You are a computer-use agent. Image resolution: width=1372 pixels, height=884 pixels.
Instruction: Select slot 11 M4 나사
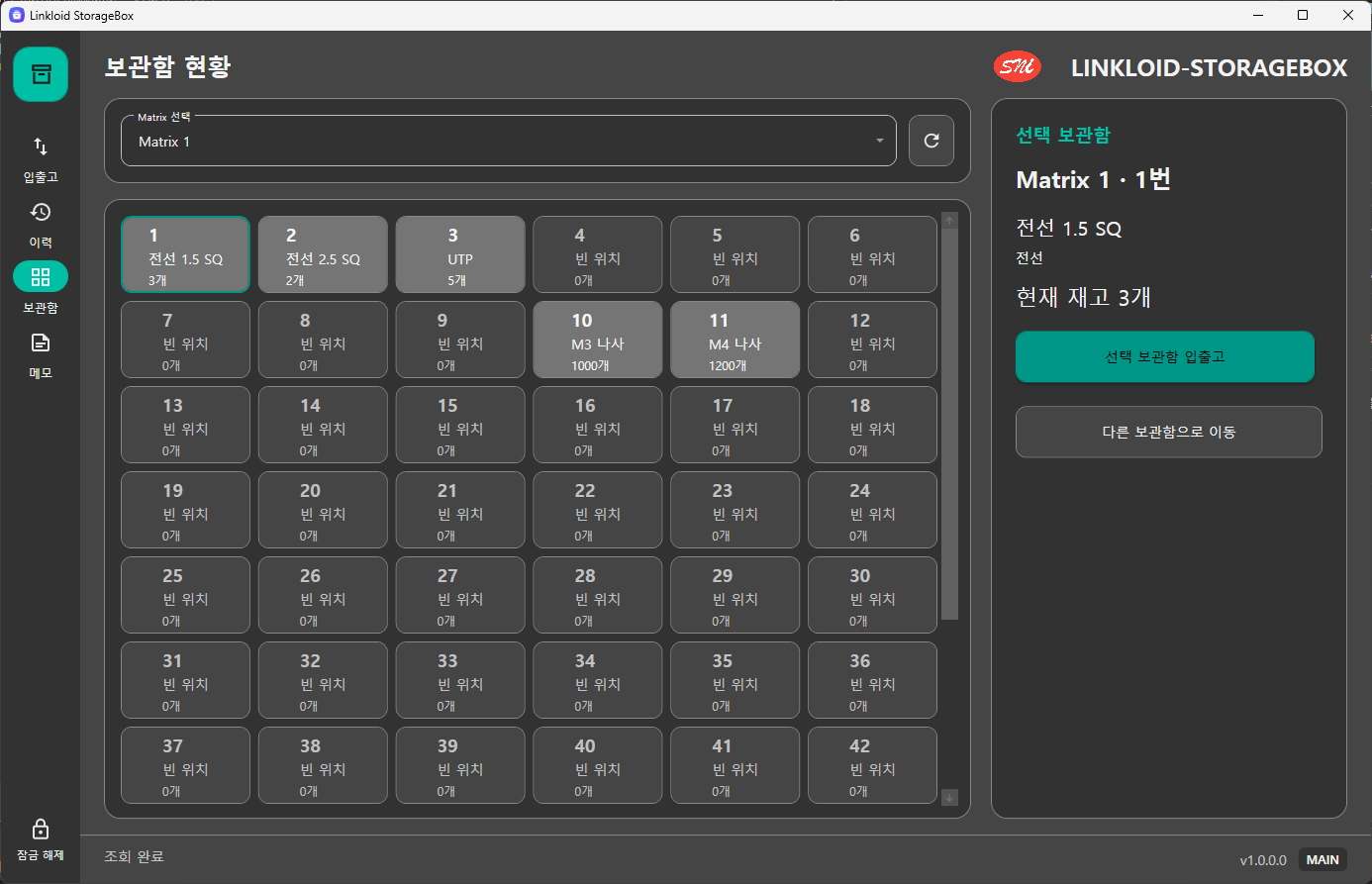(735, 340)
